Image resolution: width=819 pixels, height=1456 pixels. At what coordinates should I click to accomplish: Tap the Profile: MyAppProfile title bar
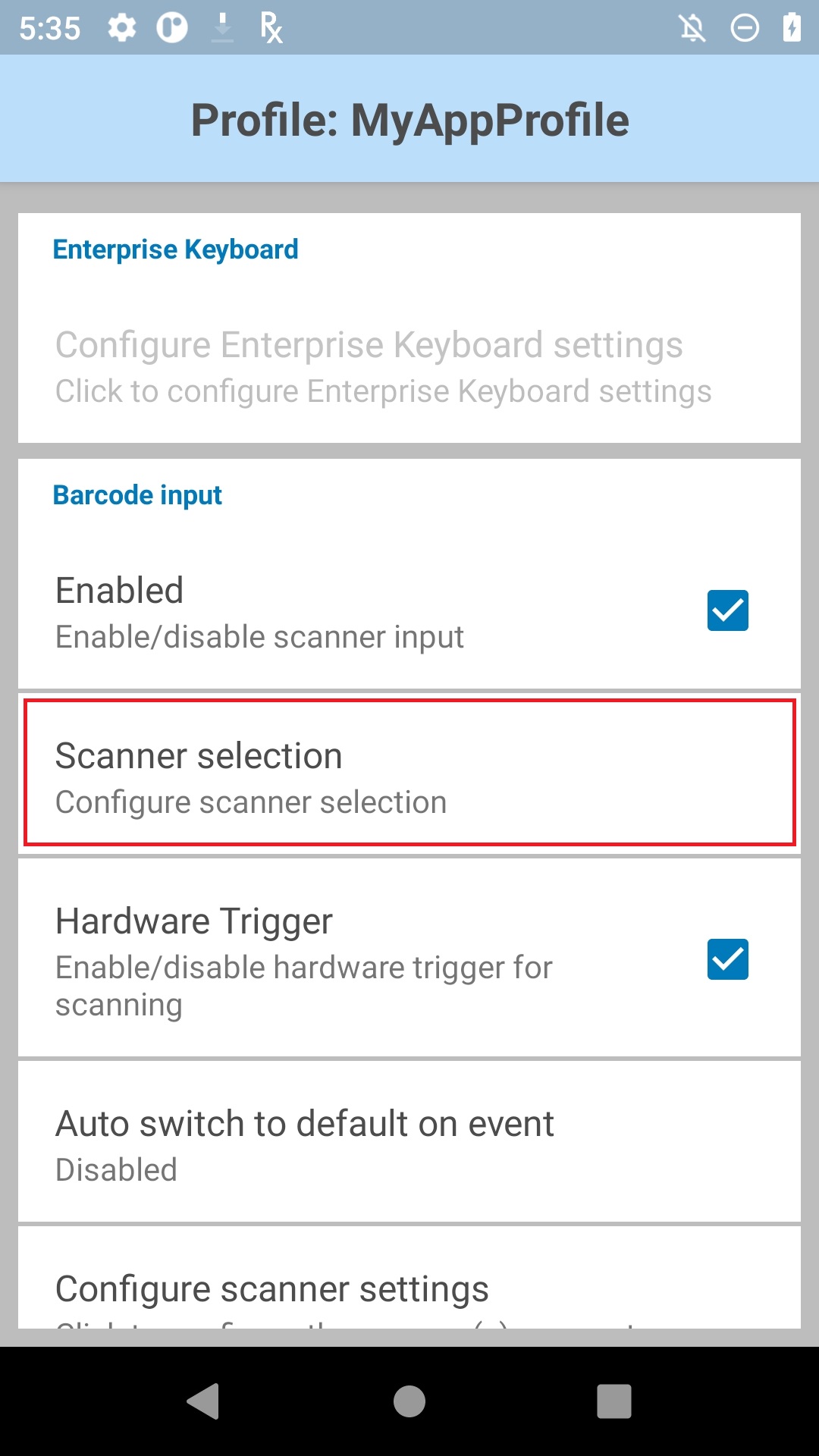pos(409,119)
